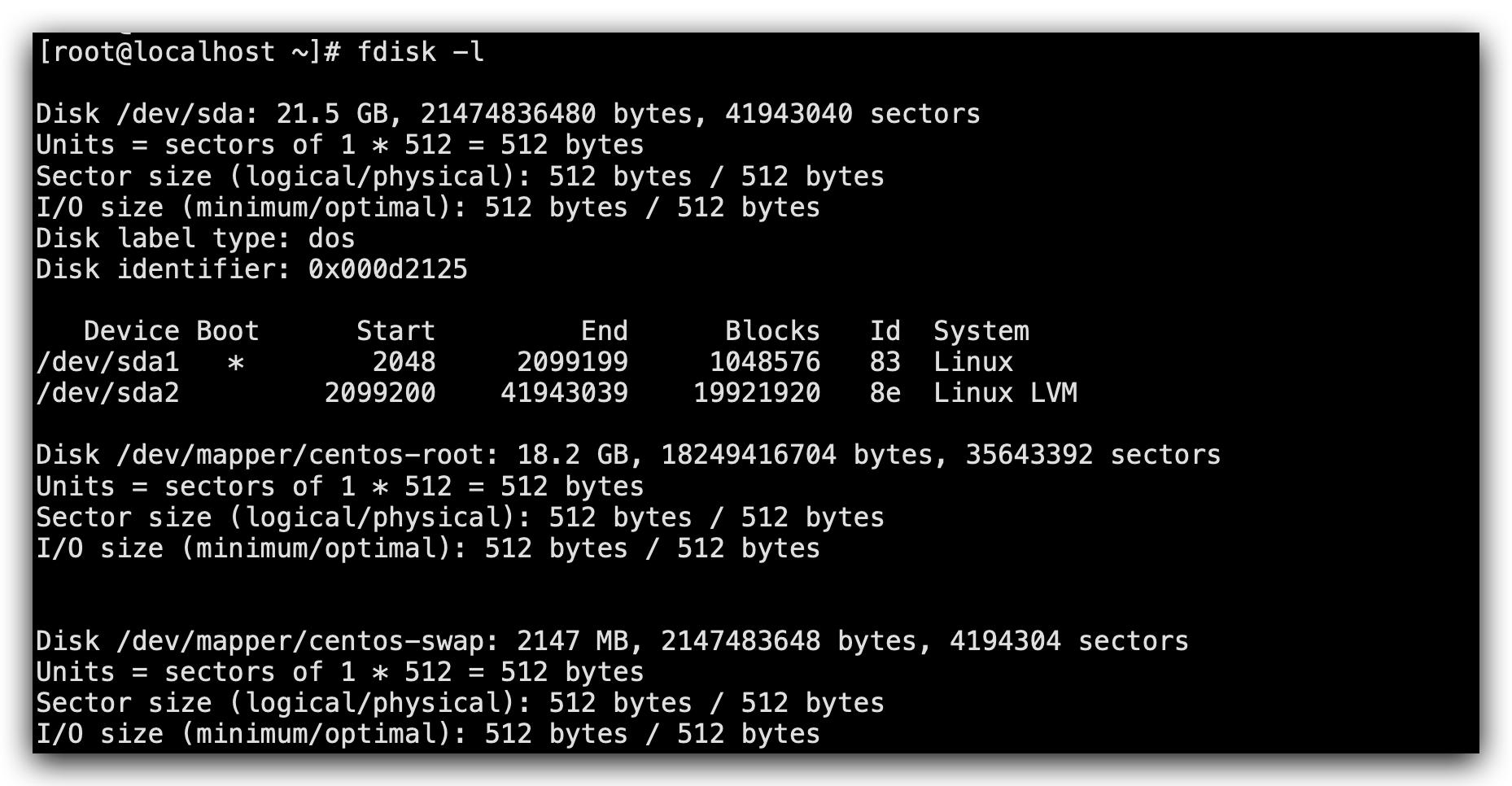Click the /dev/sda1 partition entry

[x=107, y=362]
